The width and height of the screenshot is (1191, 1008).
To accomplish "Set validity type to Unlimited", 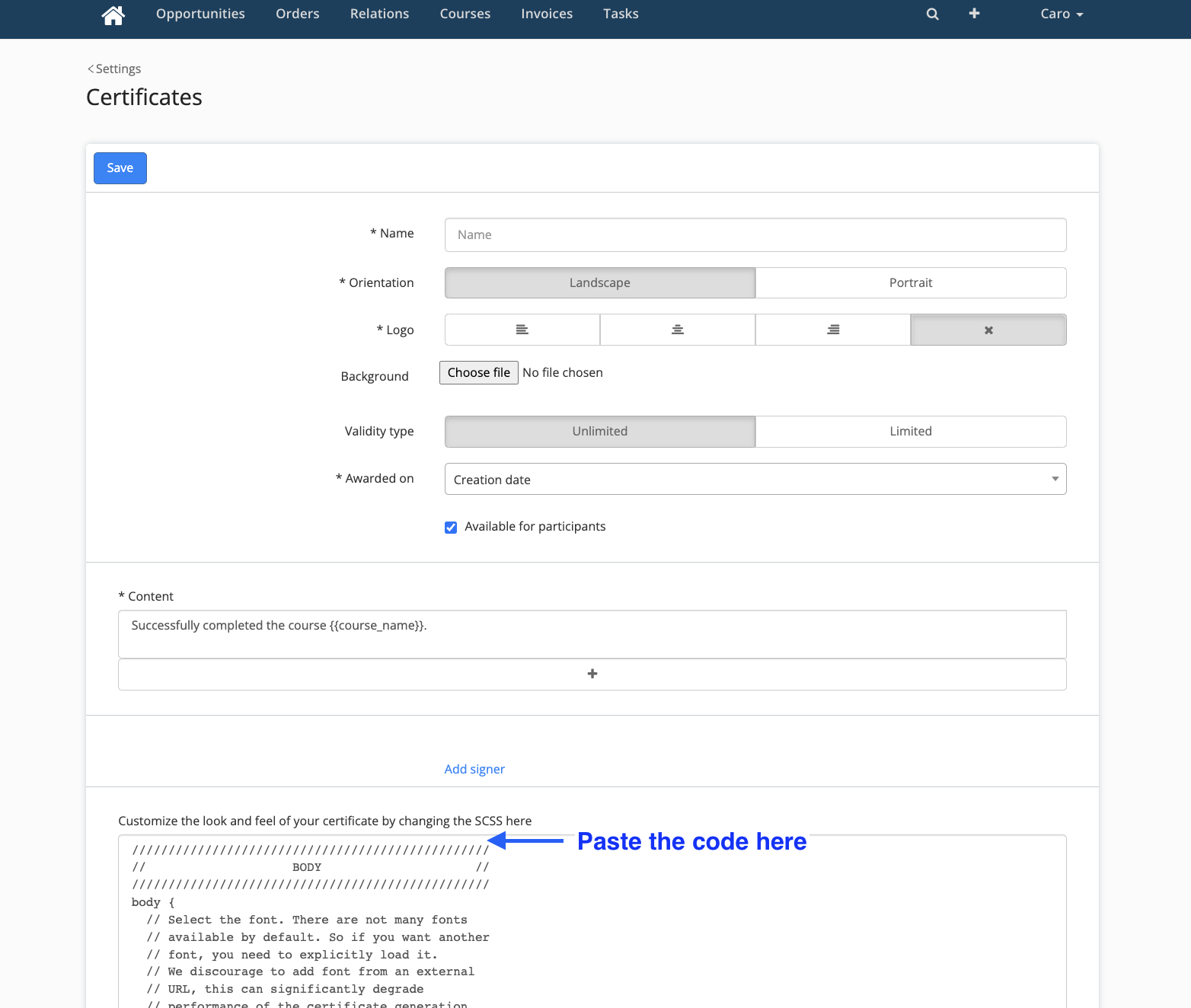I will tap(600, 431).
